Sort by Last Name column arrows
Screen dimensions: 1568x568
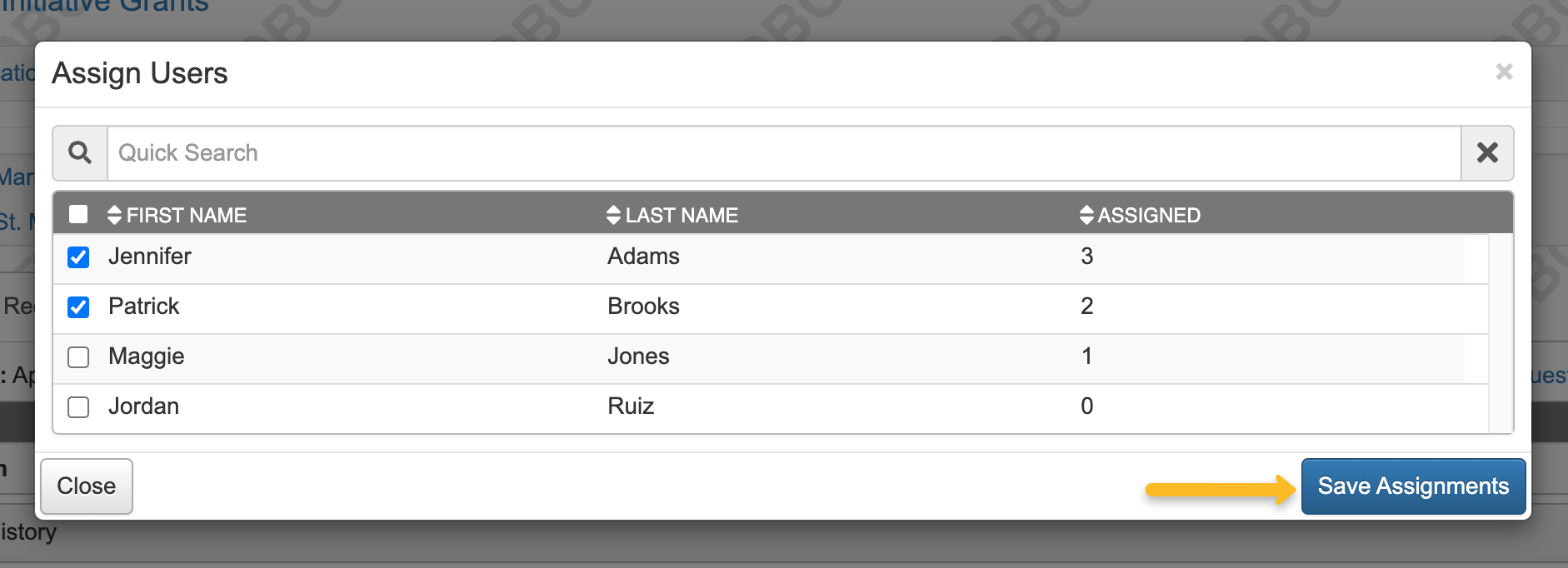pos(614,215)
